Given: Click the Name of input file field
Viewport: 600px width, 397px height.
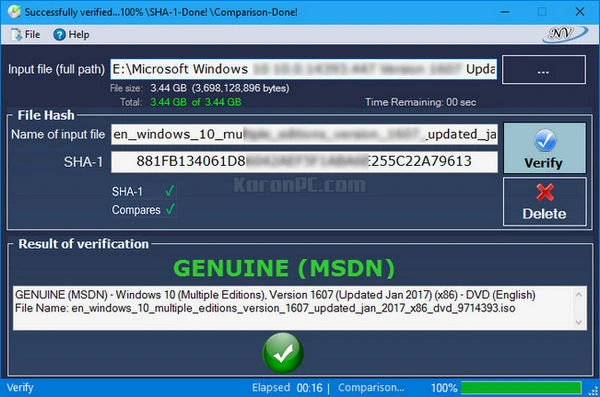Looking at the screenshot, I should coord(304,134).
